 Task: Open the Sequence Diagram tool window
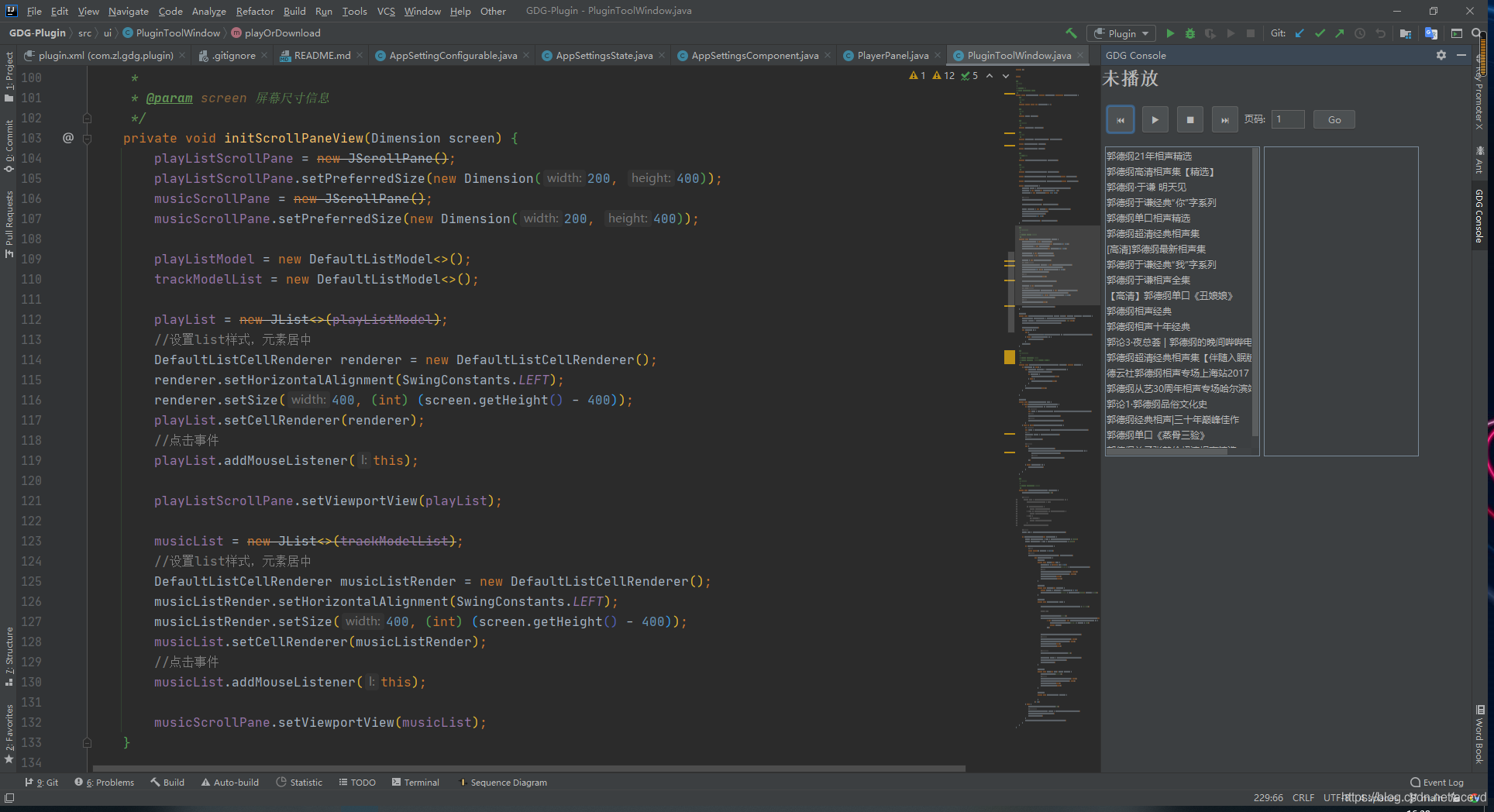coord(503,783)
